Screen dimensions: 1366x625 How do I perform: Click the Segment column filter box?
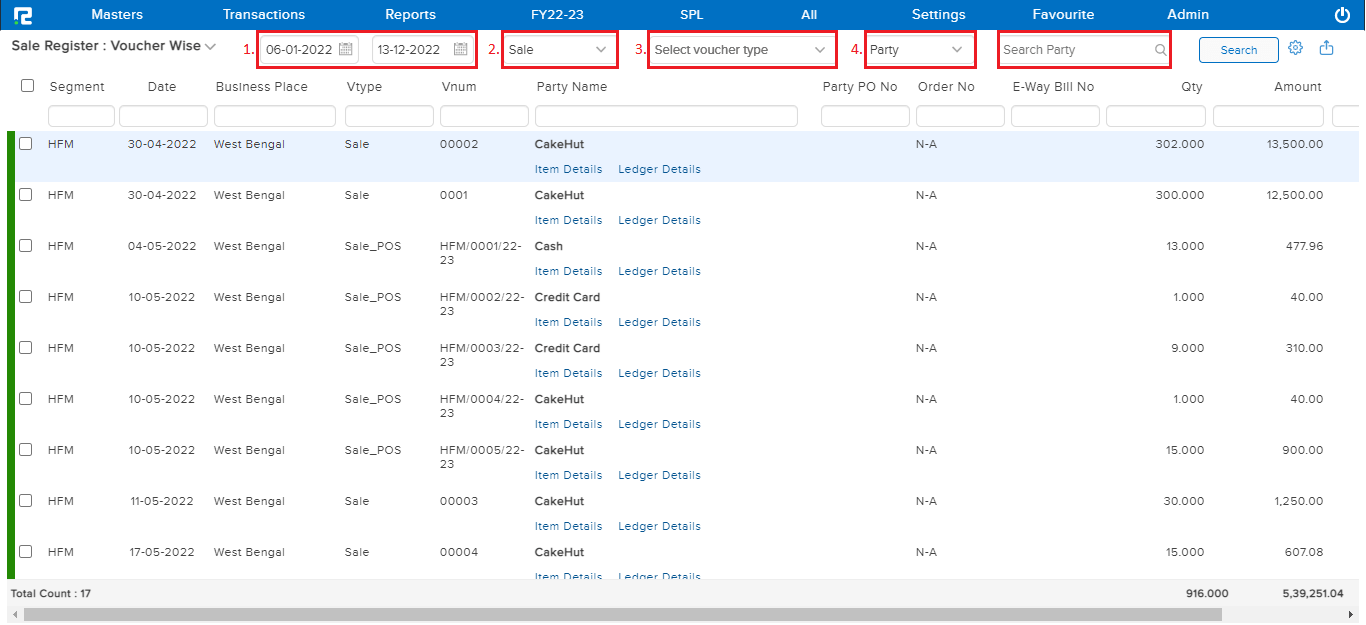click(x=81, y=116)
